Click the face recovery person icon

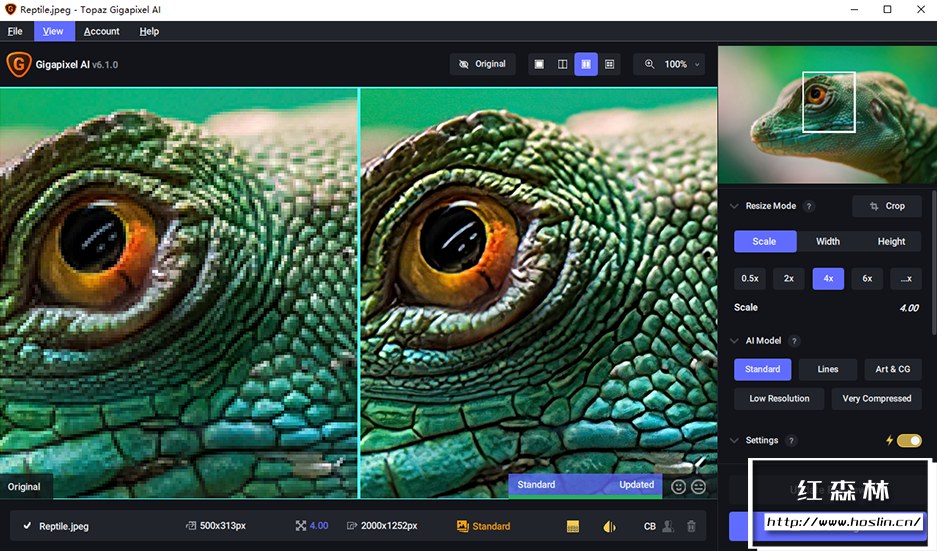668,526
